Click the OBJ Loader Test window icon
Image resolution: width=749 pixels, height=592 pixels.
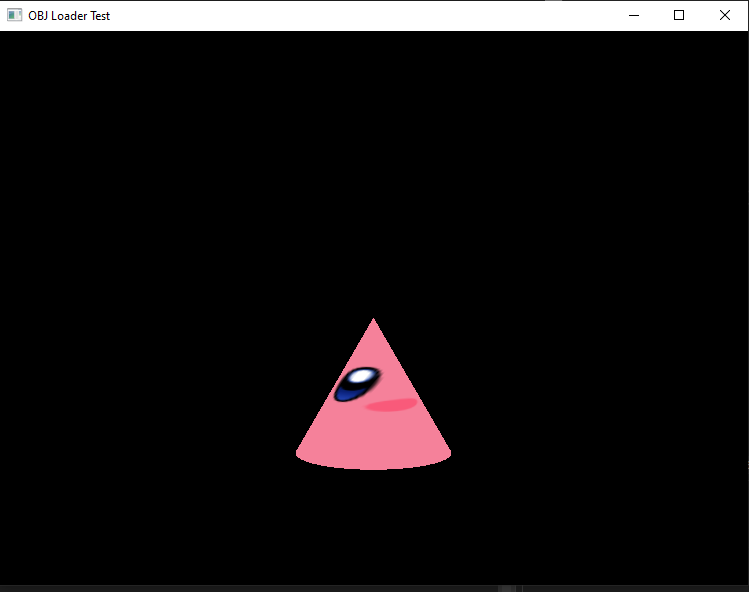tap(14, 15)
